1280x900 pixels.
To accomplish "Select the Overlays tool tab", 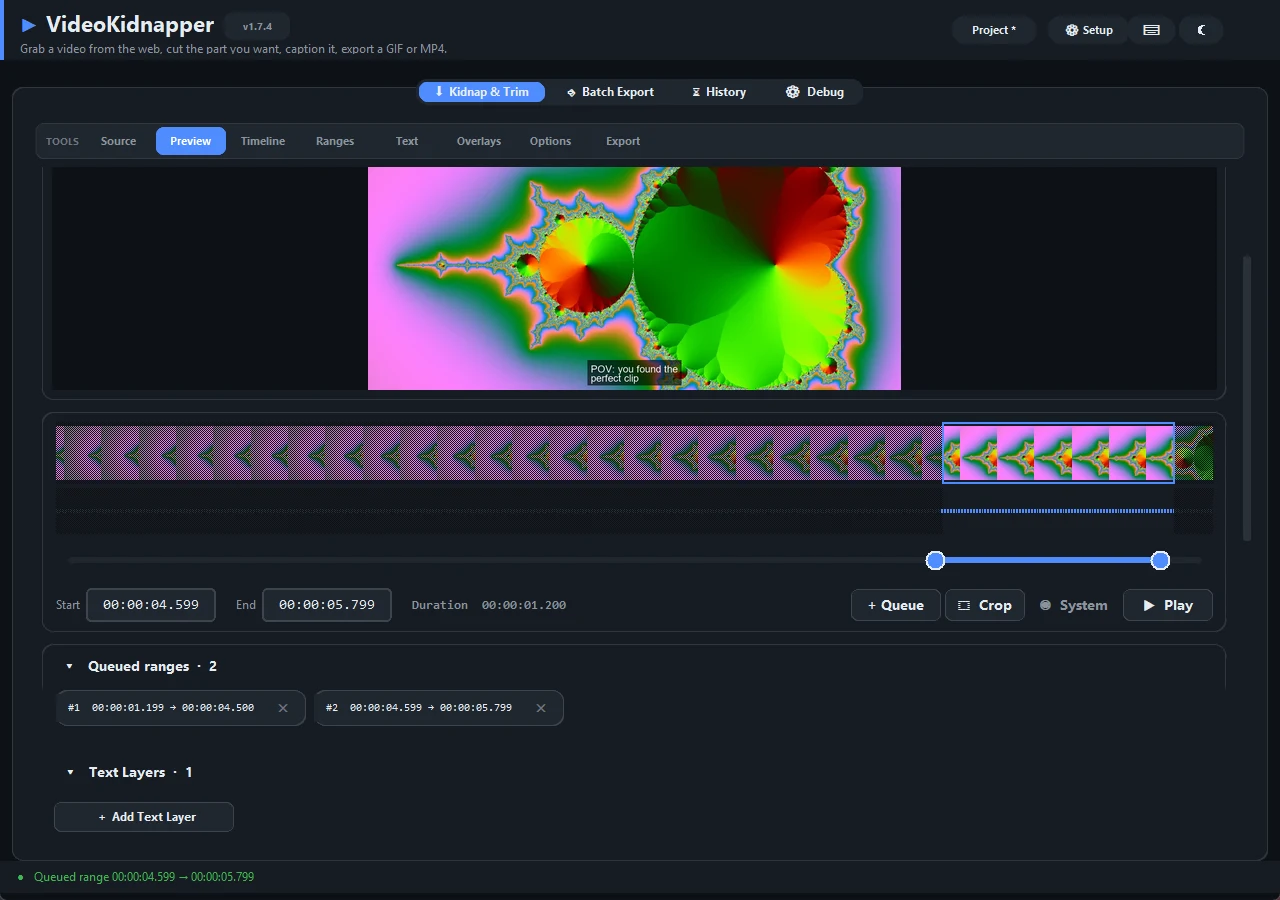I will [479, 141].
